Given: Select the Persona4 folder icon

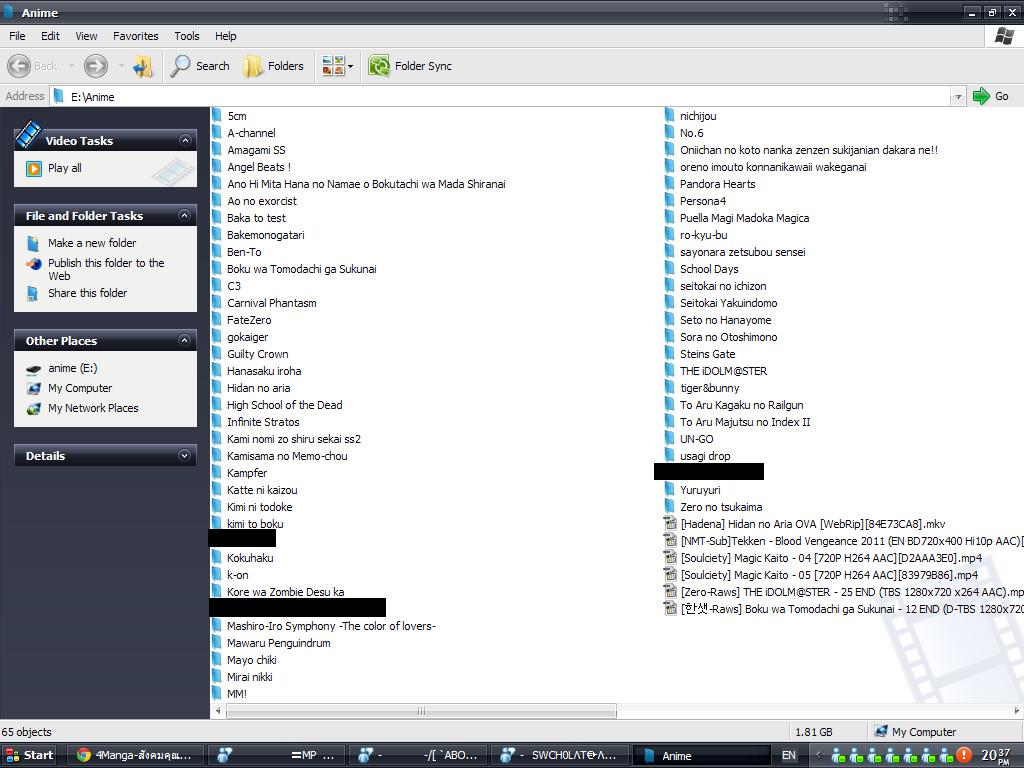Looking at the screenshot, I should pyautogui.click(x=669, y=200).
